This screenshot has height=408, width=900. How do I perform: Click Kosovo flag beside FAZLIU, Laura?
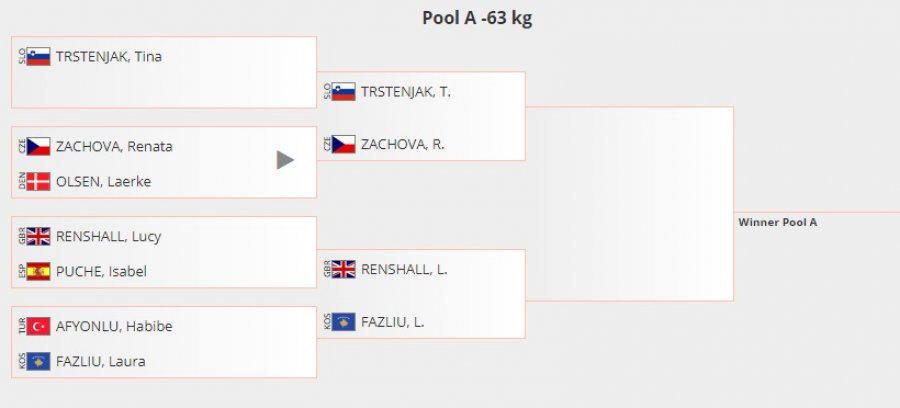(x=38, y=362)
